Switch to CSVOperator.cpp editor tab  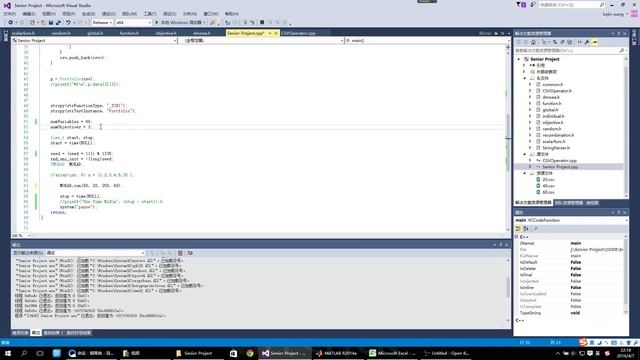(298, 33)
